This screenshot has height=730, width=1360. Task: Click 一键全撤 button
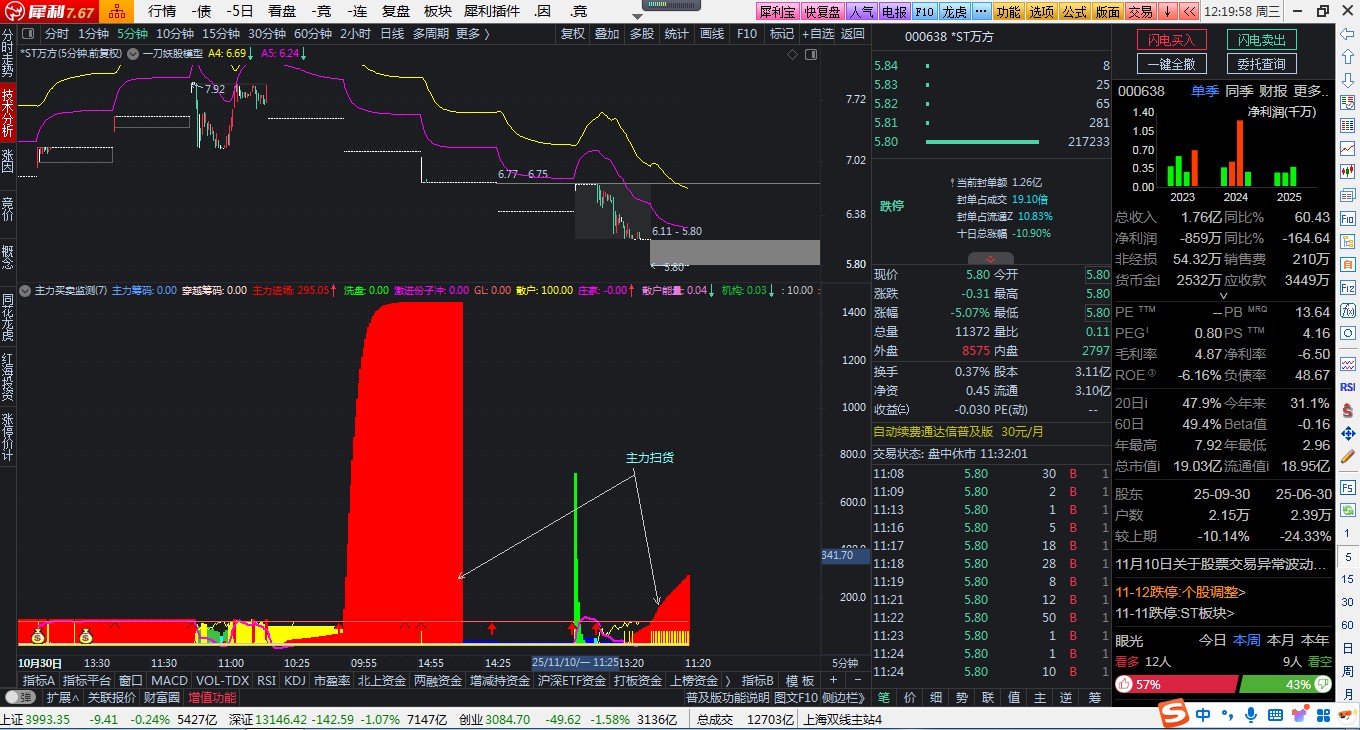(1172, 64)
